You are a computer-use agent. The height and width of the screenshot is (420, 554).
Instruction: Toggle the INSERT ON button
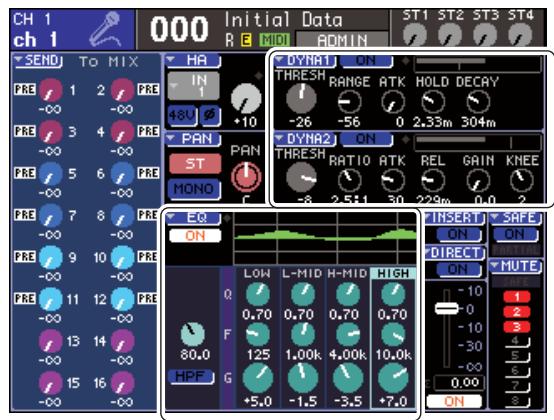coord(458,234)
